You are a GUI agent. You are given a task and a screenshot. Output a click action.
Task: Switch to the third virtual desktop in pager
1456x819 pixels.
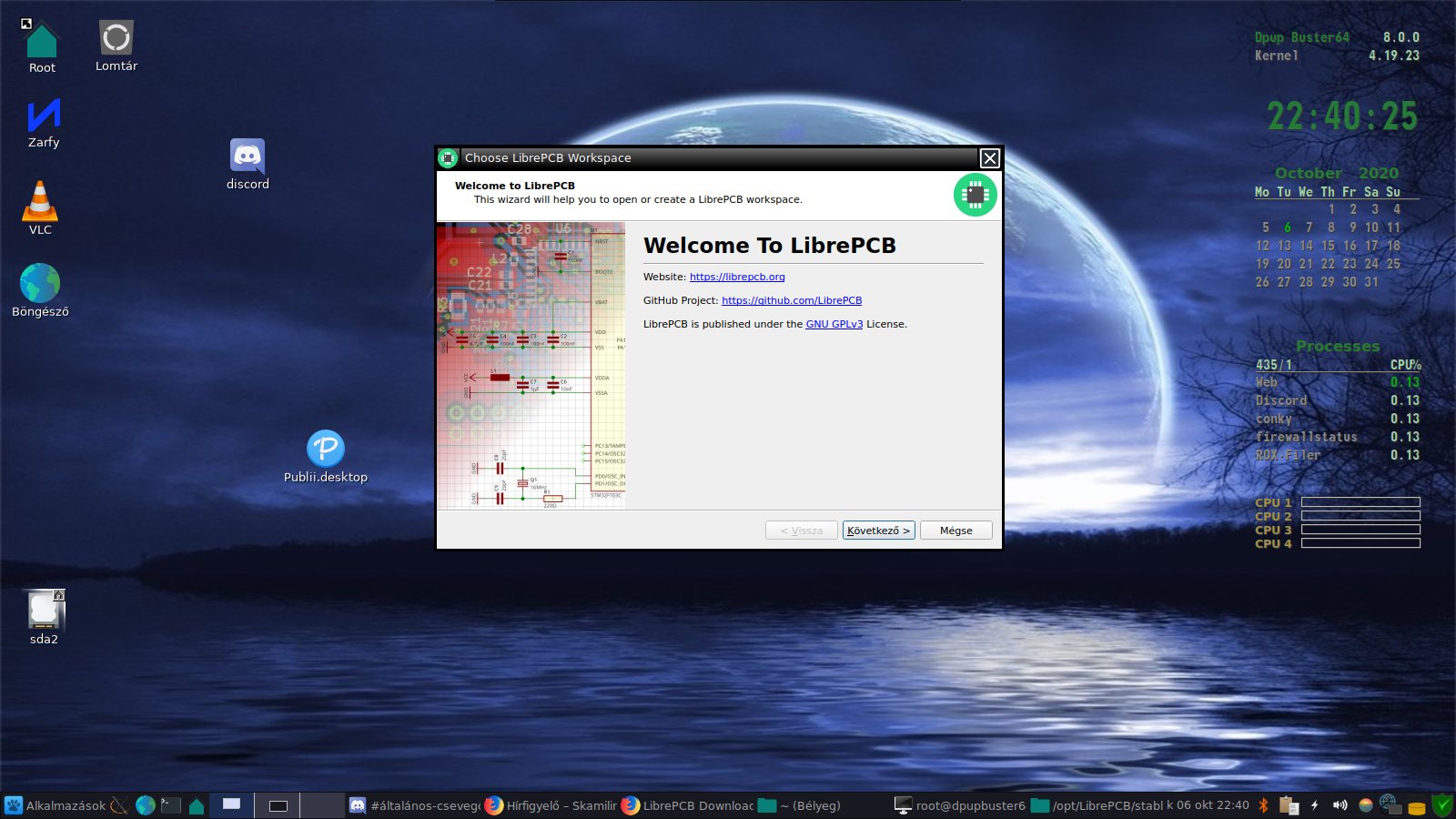coord(322,805)
